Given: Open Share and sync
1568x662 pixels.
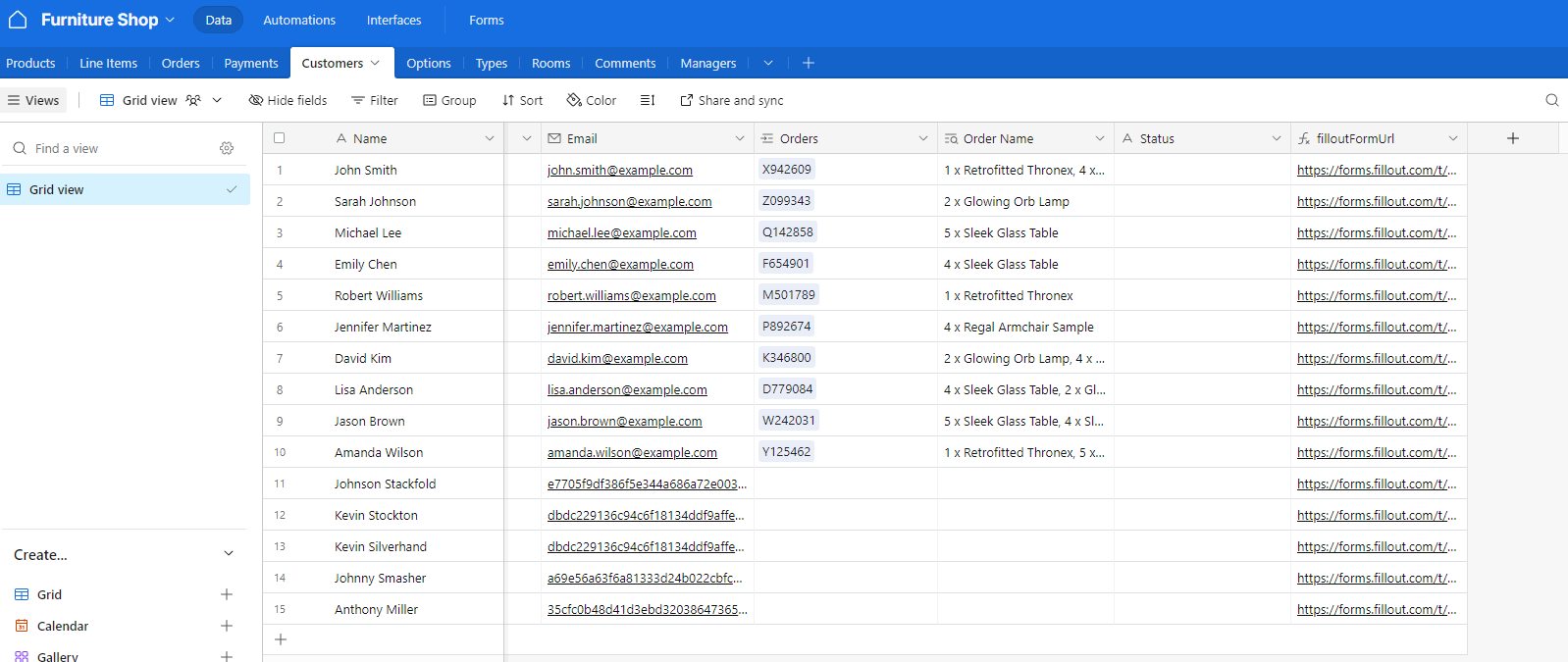Looking at the screenshot, I should click(x=732, y=100).
